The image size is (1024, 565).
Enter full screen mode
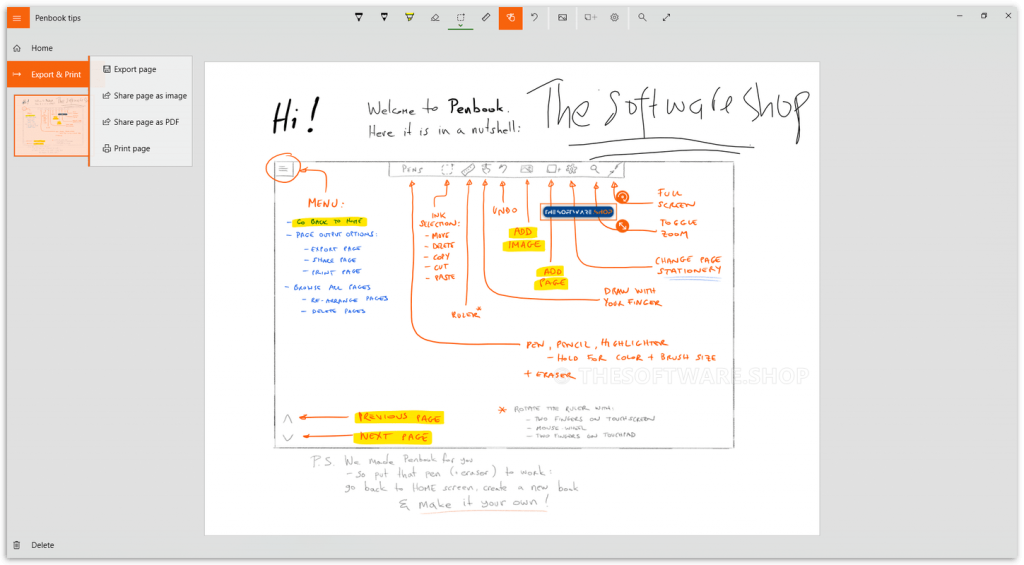[x=667, y=18]
